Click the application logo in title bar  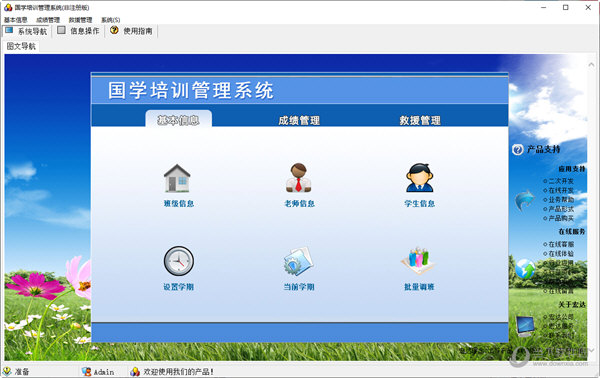pyautogui.click(x=8, y=7)
